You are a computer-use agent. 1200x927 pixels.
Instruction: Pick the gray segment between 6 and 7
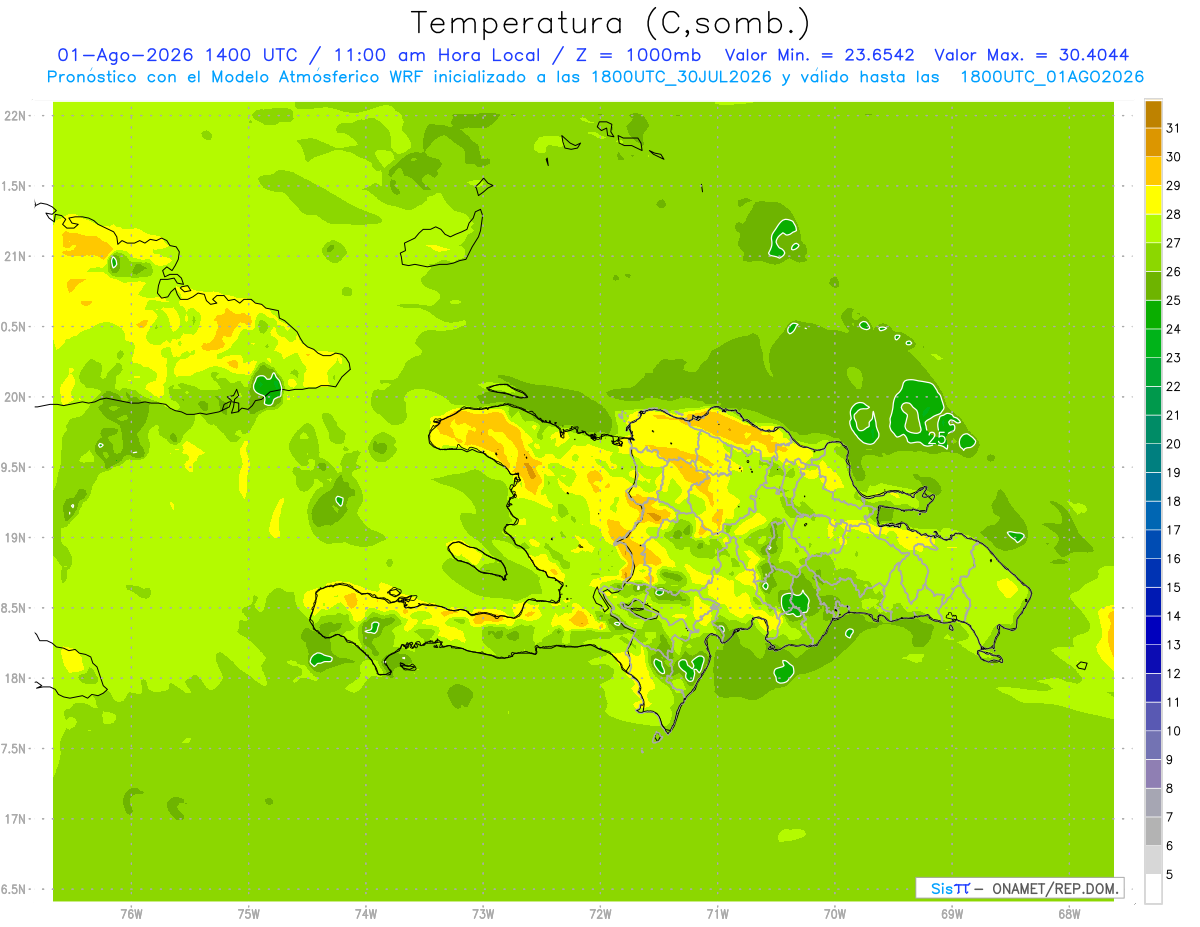click(1153, 831)
